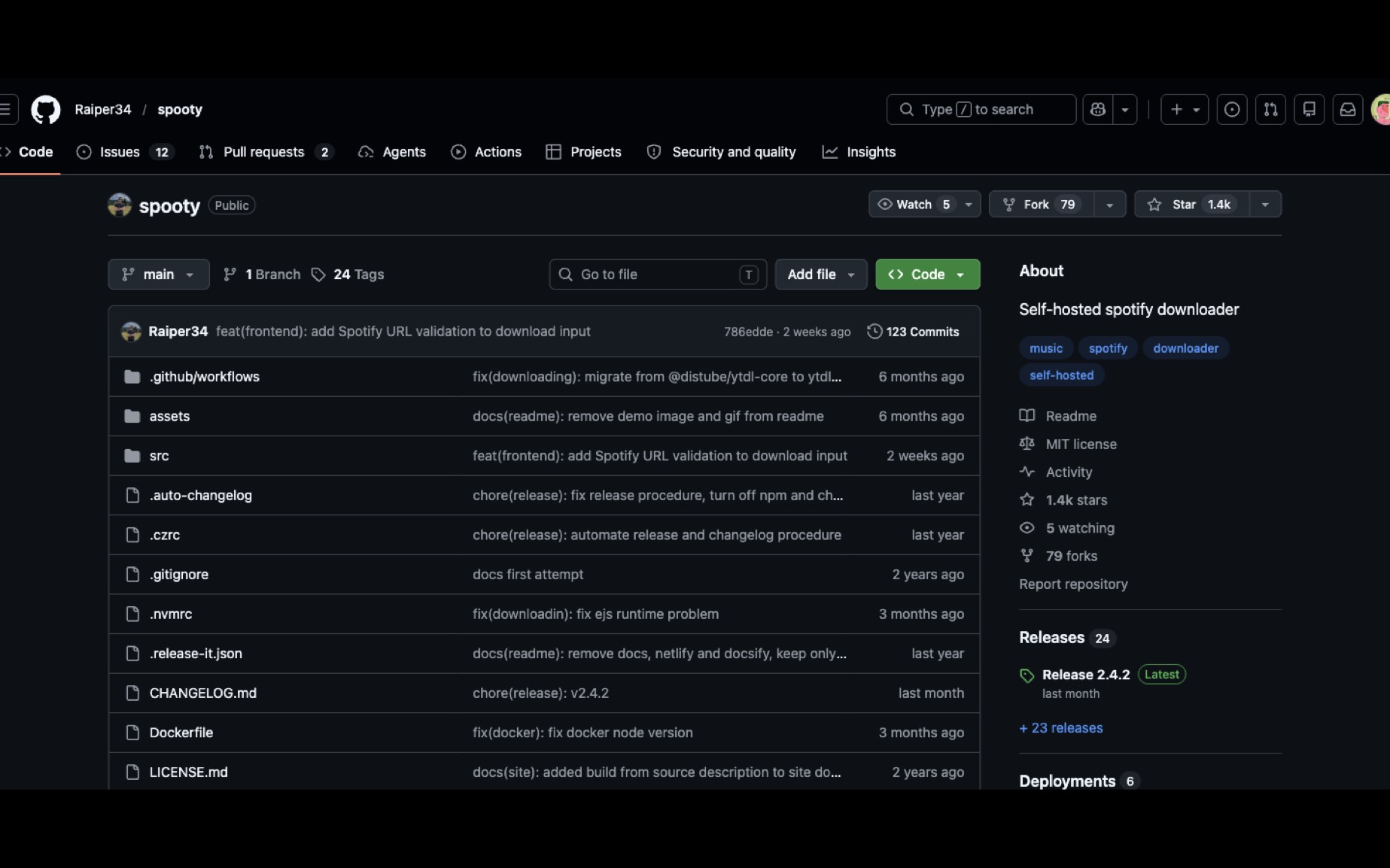Switch to the Agents tab

coord(393,152)
